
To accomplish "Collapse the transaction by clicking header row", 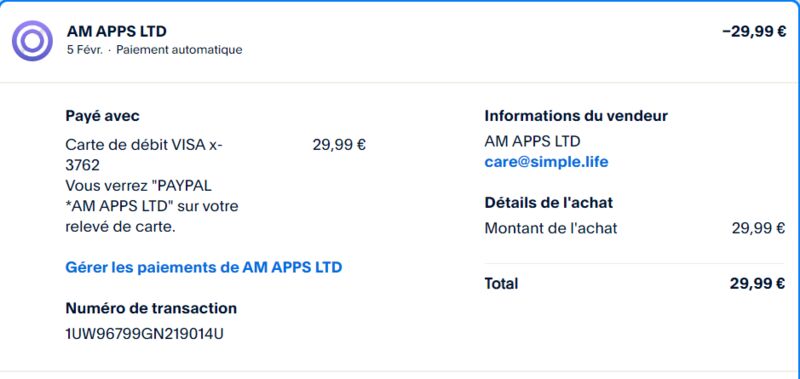I will pos(399,41).
